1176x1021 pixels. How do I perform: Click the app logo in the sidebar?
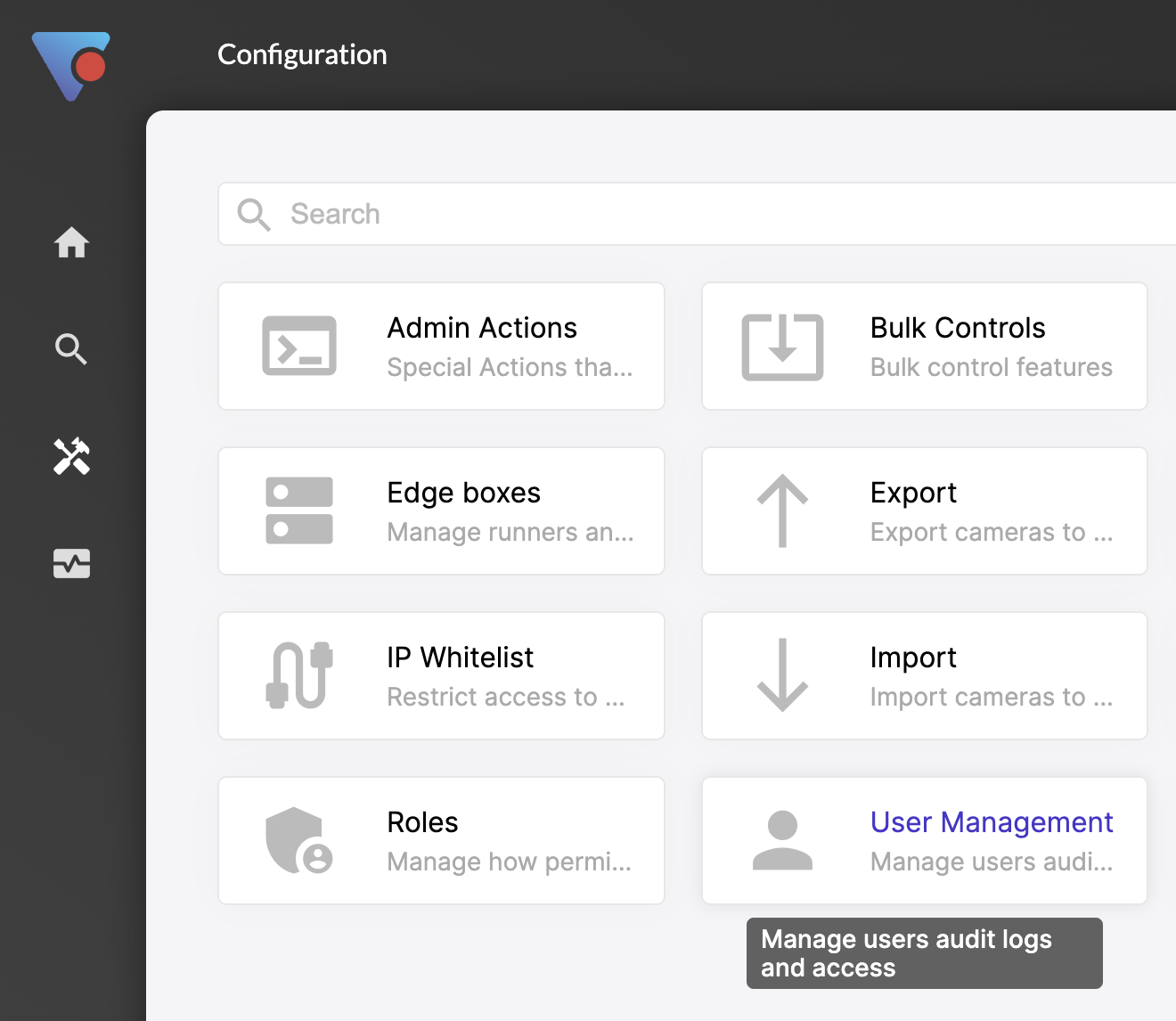(71, 66)
